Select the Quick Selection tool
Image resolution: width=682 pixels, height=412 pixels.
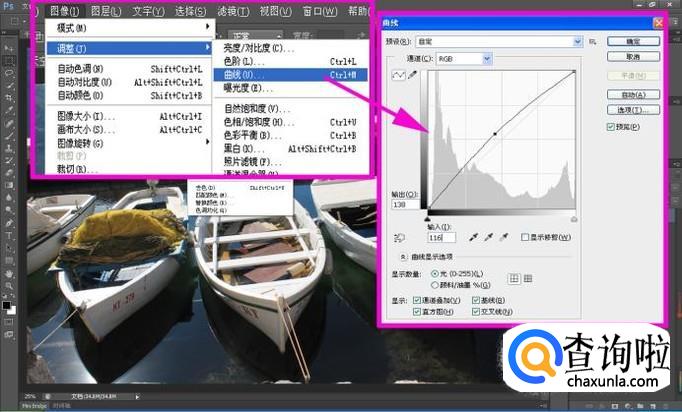coord(9,85)
